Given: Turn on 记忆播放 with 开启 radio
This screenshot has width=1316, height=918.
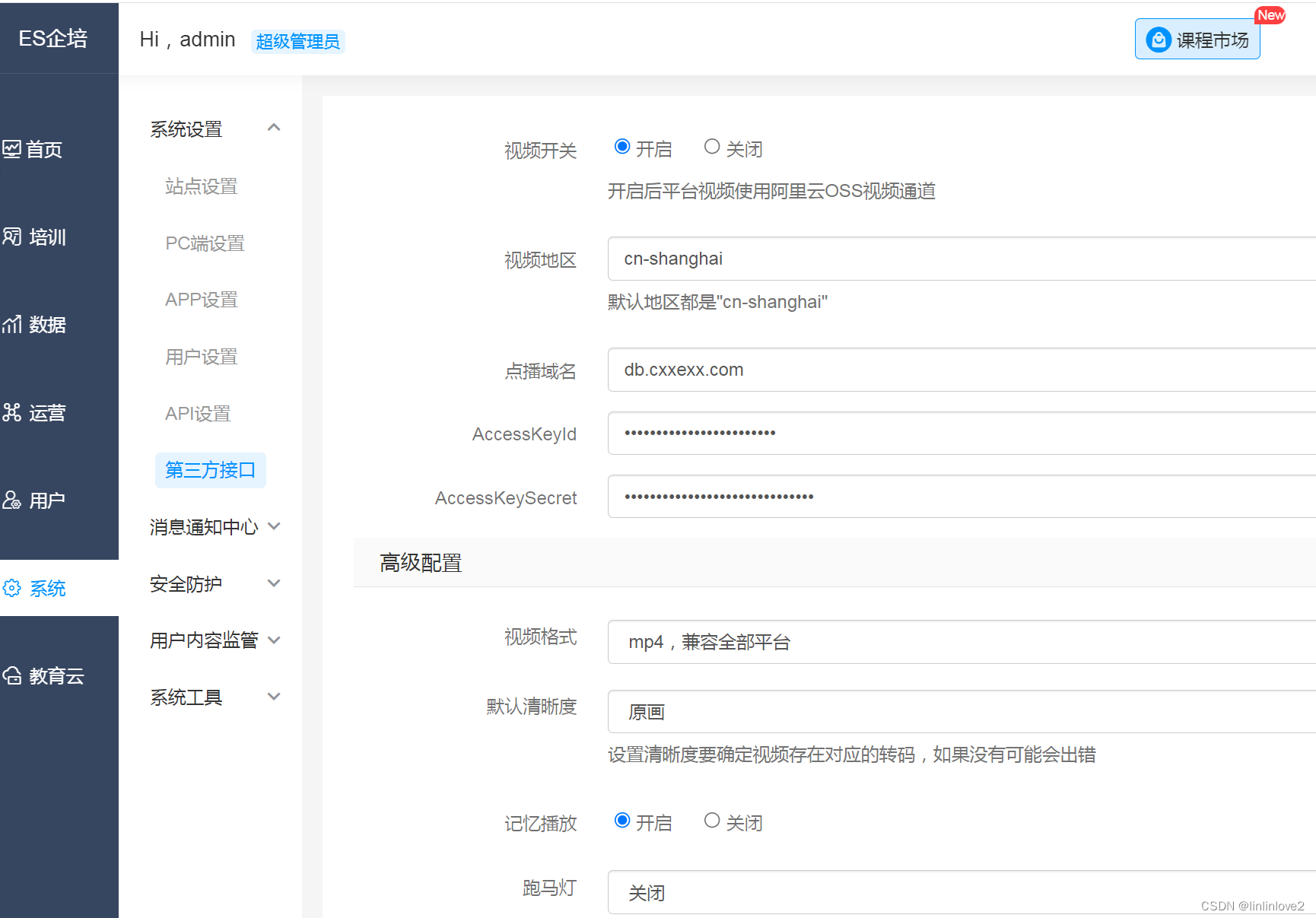Looking at the screenshot, I should (x=622, y=821).
